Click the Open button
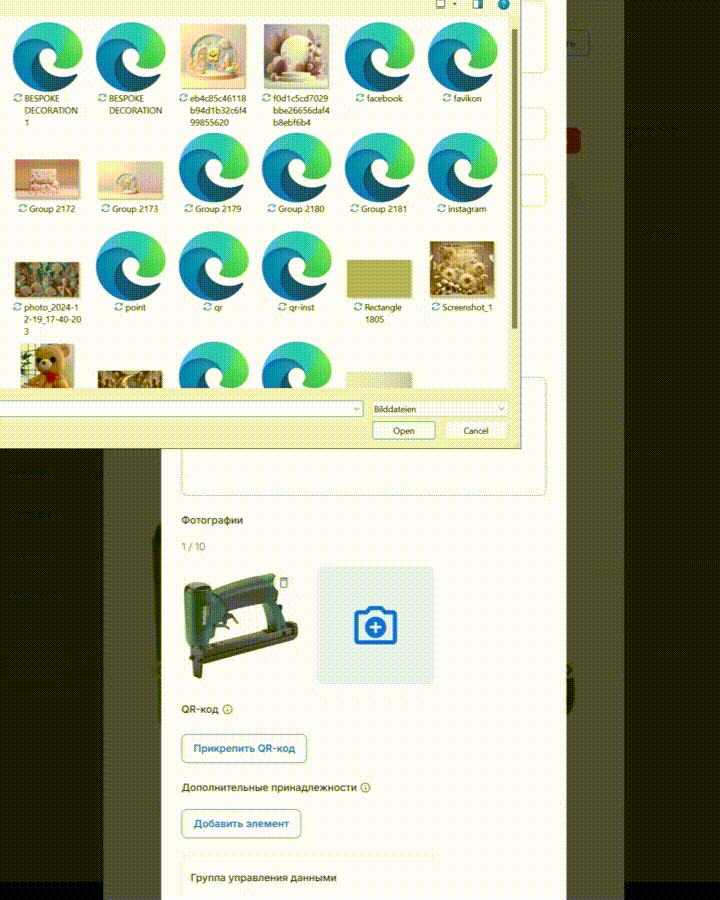This screenshot has height=900, width=720. point(404,430)
